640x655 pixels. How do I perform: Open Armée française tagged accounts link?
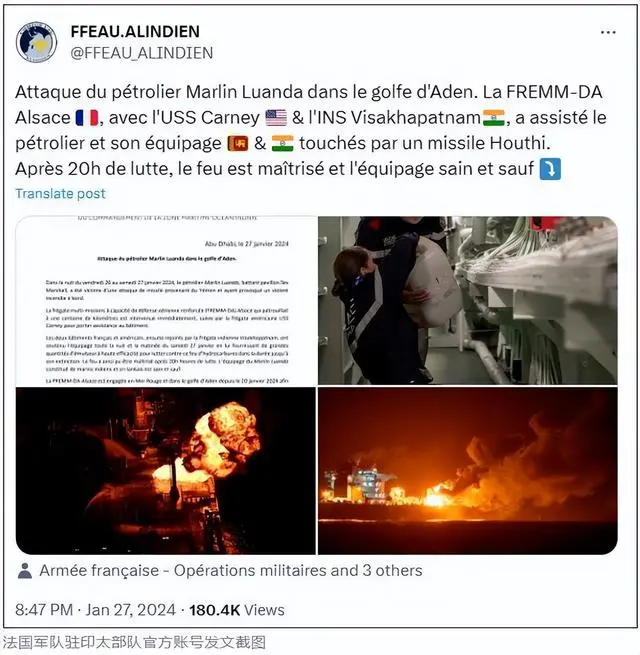click(x=231, y=571)
